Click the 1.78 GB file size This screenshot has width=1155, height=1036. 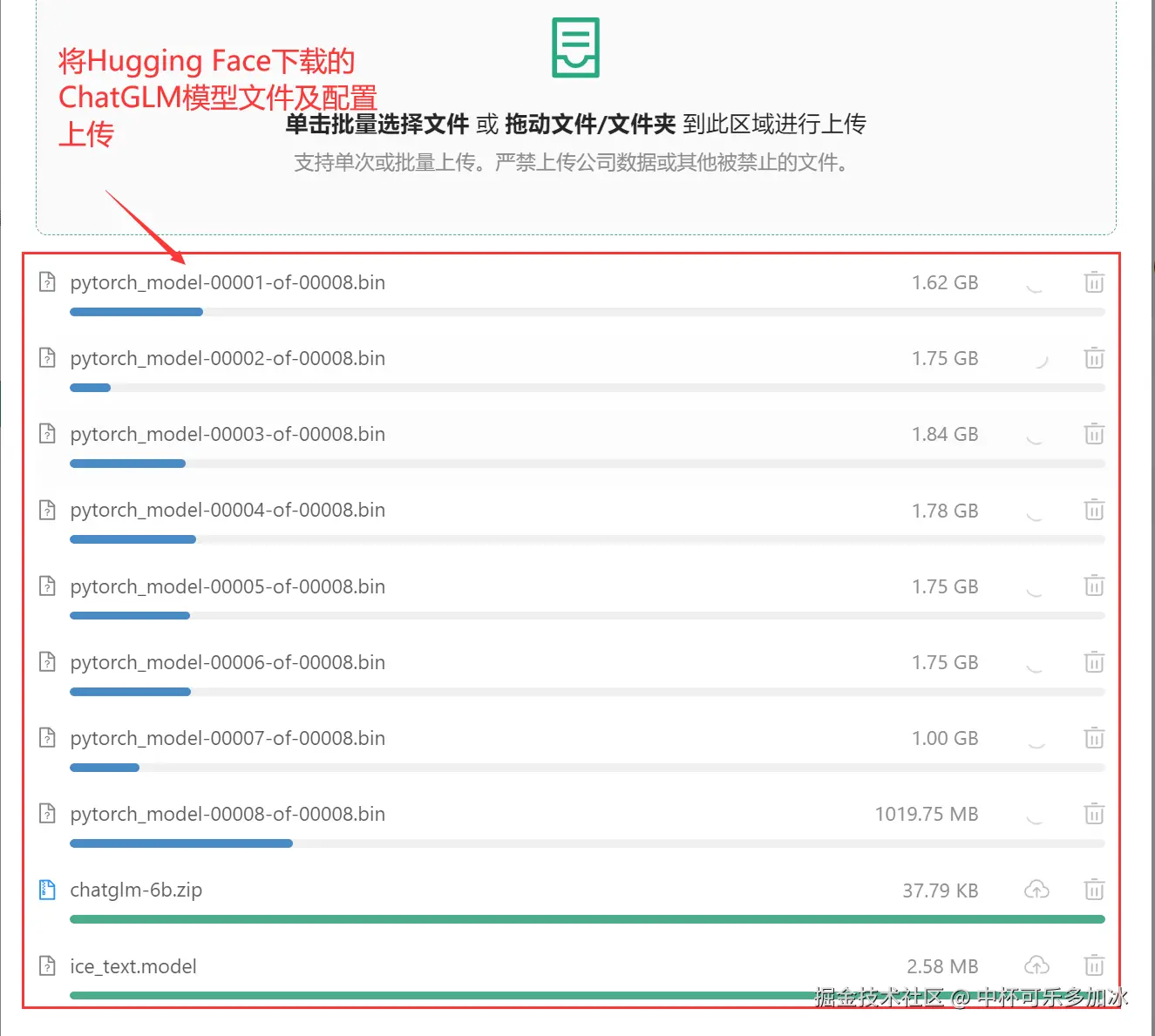945,510
